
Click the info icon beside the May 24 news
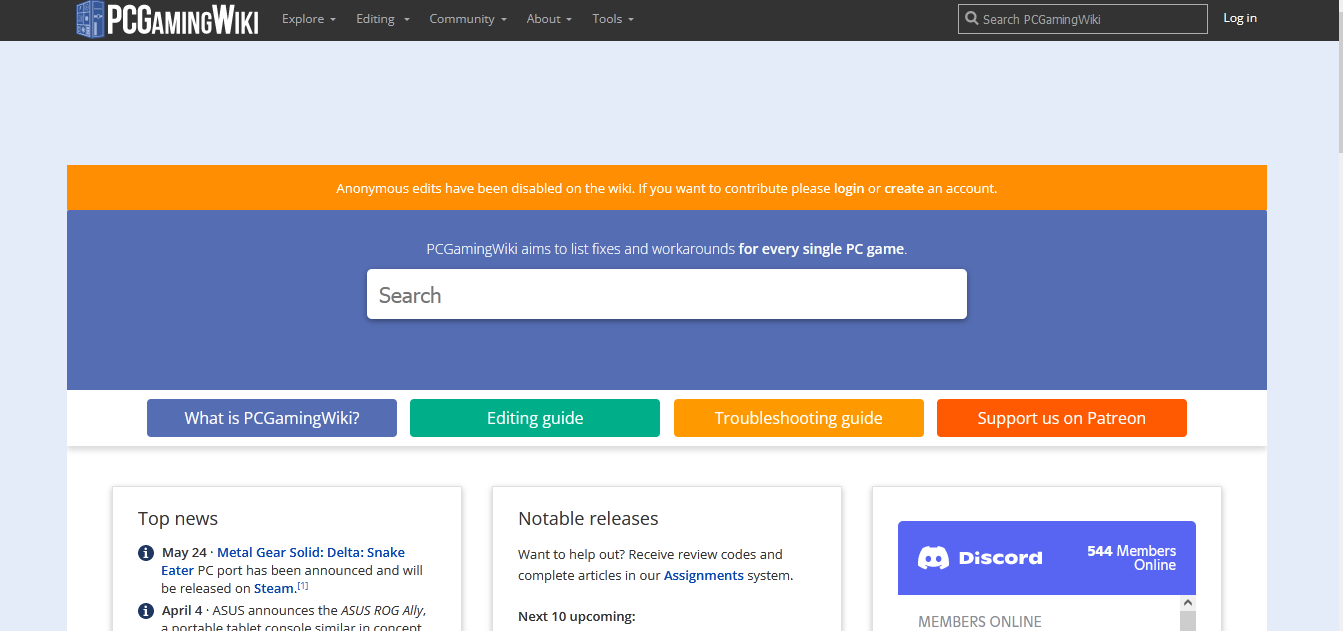click(146, 553)
